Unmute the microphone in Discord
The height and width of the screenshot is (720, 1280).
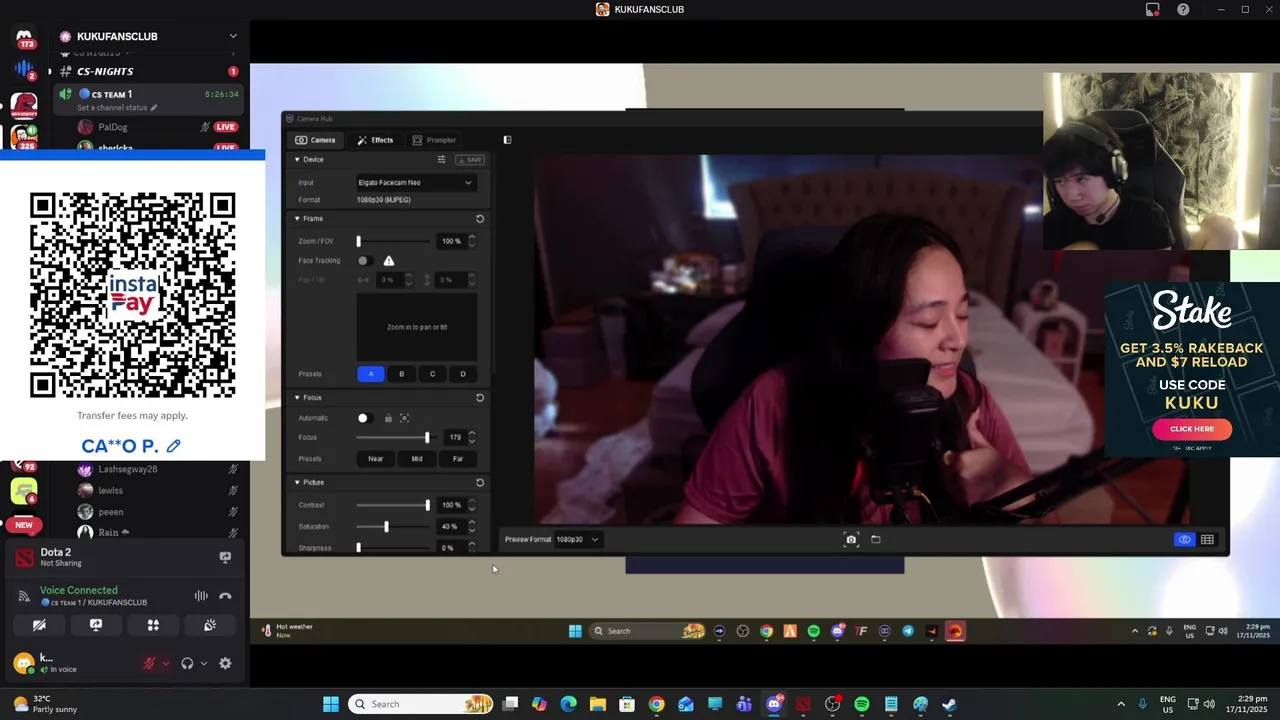pos(149,663)
